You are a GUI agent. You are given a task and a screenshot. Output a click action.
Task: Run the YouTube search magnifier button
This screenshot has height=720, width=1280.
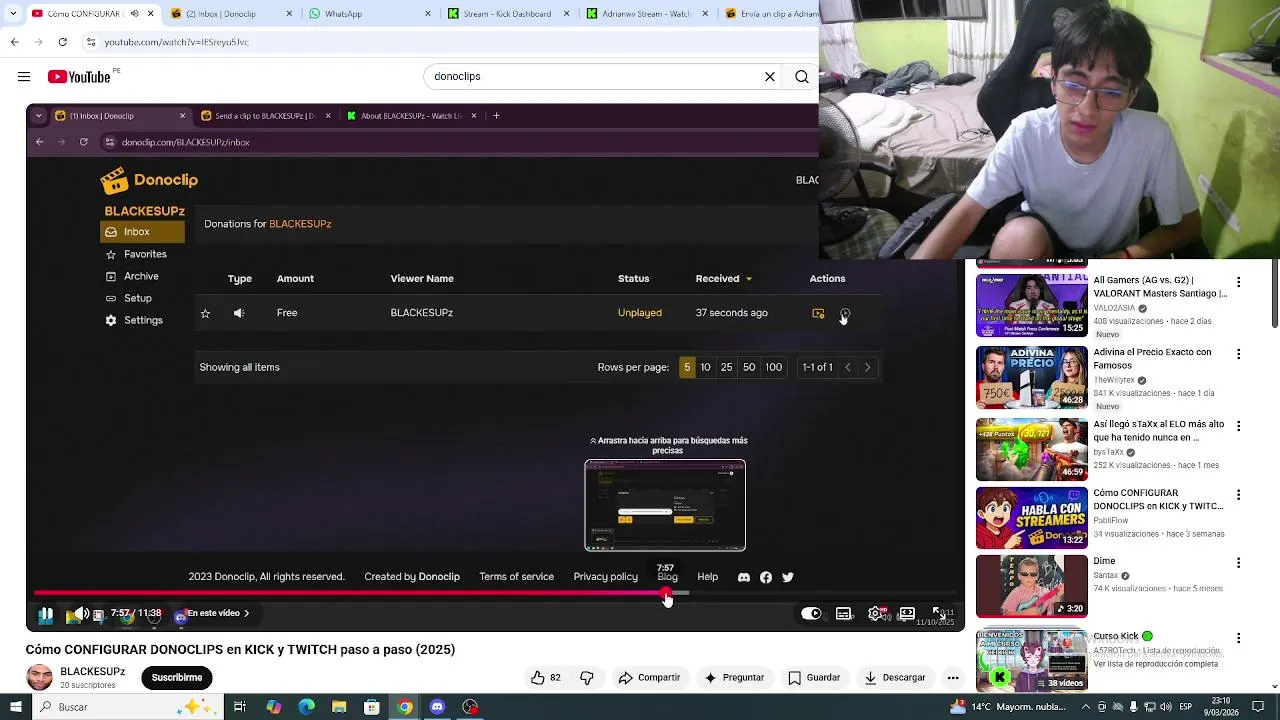point(801,76)
